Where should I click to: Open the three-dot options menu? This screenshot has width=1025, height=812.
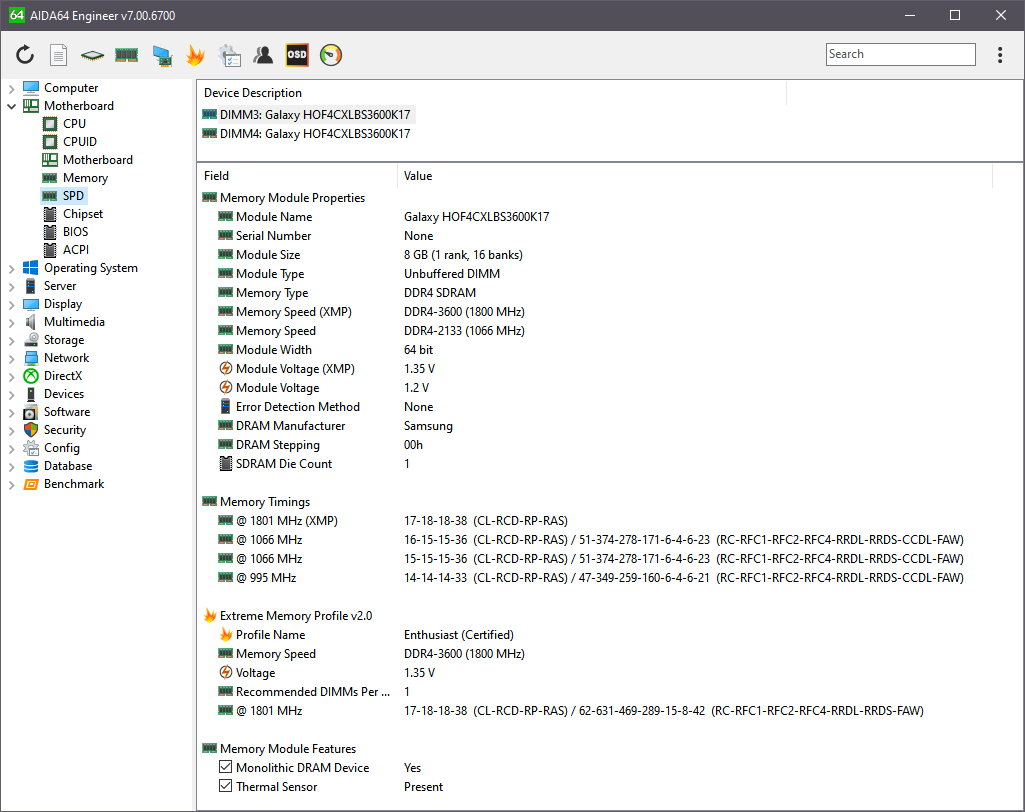(x=1000, y=55)
